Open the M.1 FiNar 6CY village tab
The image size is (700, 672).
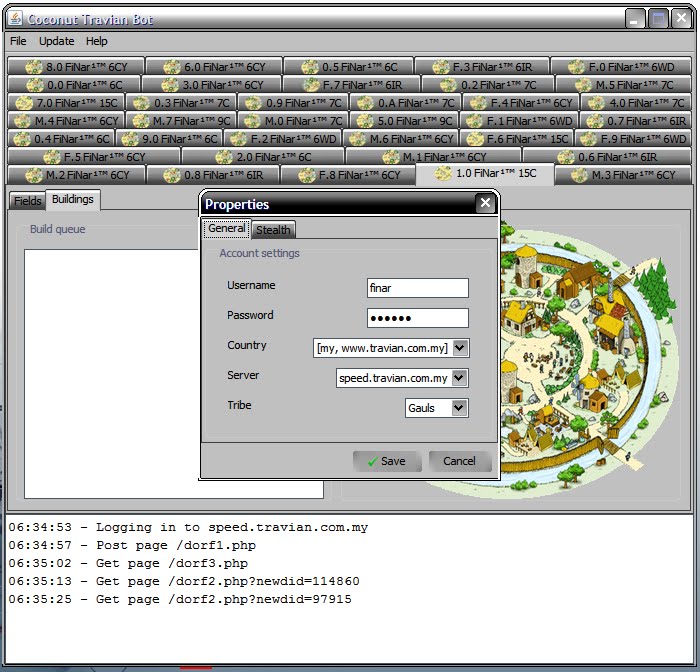click(433, 157)
